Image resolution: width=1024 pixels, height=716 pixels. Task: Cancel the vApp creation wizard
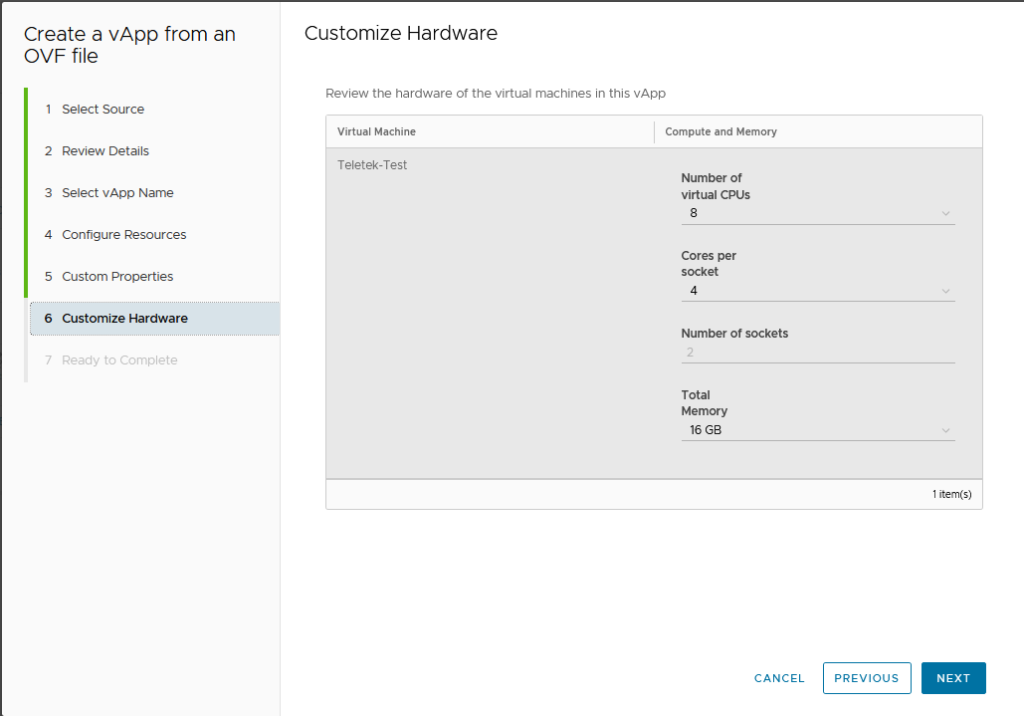tap(779, 678)
